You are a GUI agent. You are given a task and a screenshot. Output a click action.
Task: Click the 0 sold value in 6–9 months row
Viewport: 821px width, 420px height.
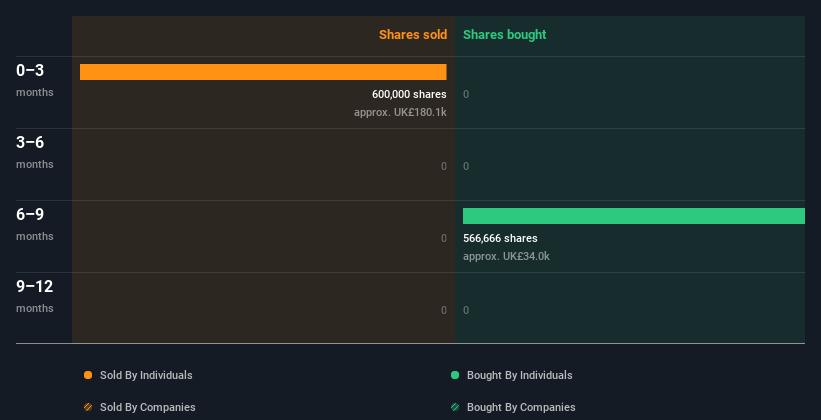pyautogui.click(x=443, y=238)
